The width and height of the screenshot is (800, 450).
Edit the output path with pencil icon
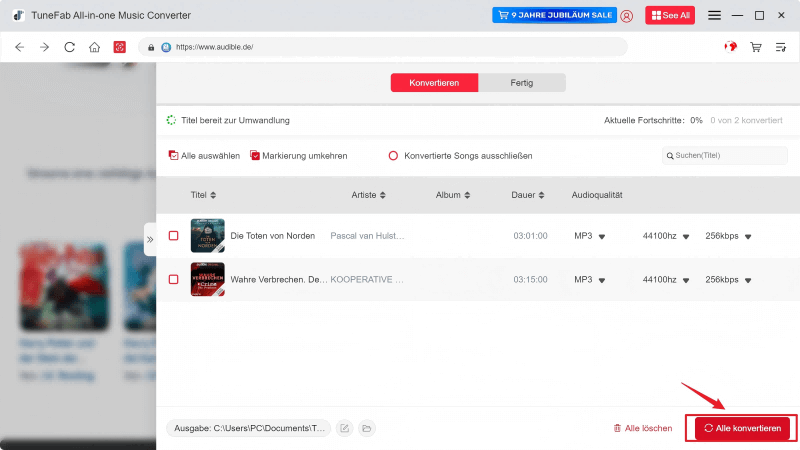344,428
